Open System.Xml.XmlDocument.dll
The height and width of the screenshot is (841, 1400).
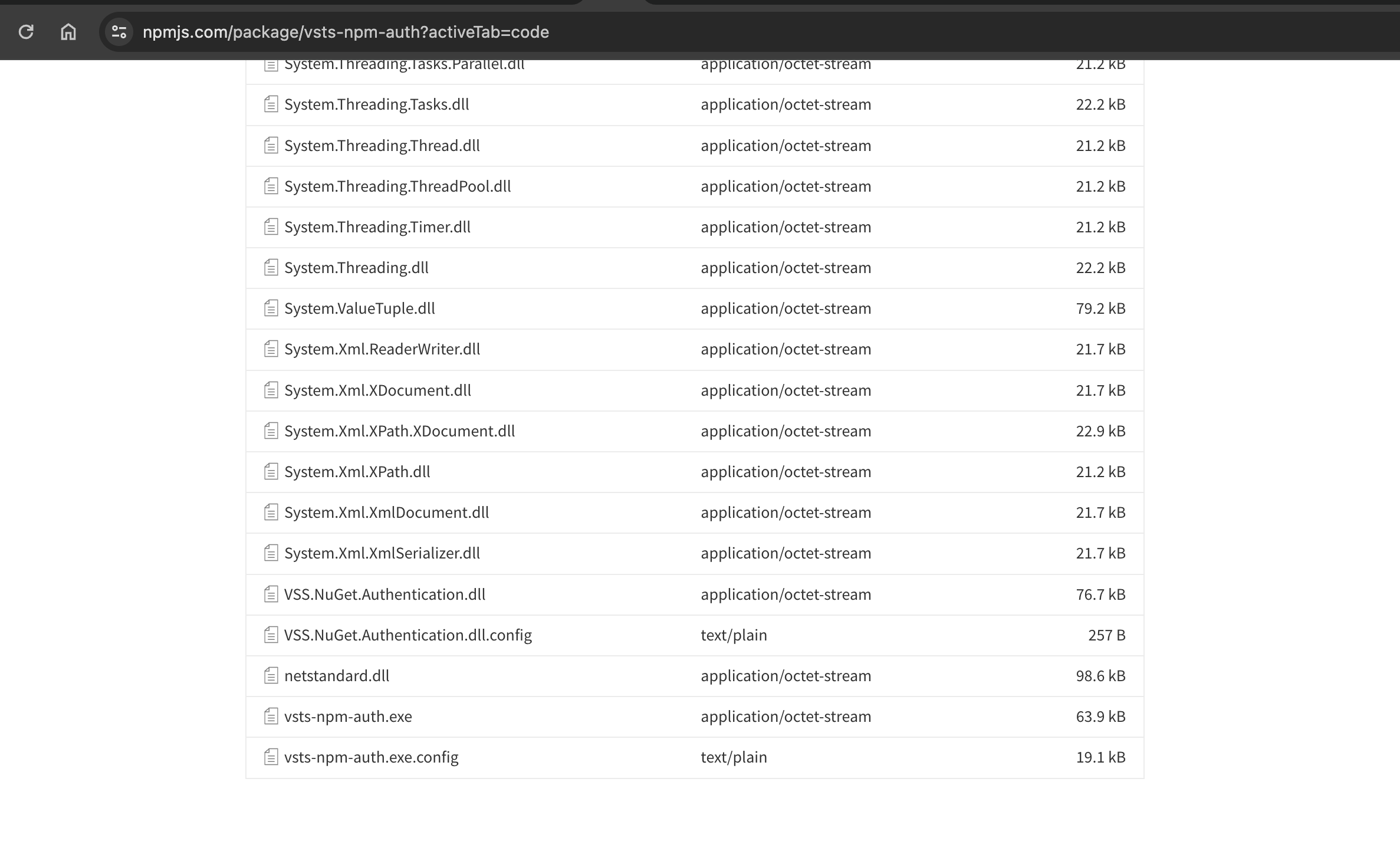386,513
